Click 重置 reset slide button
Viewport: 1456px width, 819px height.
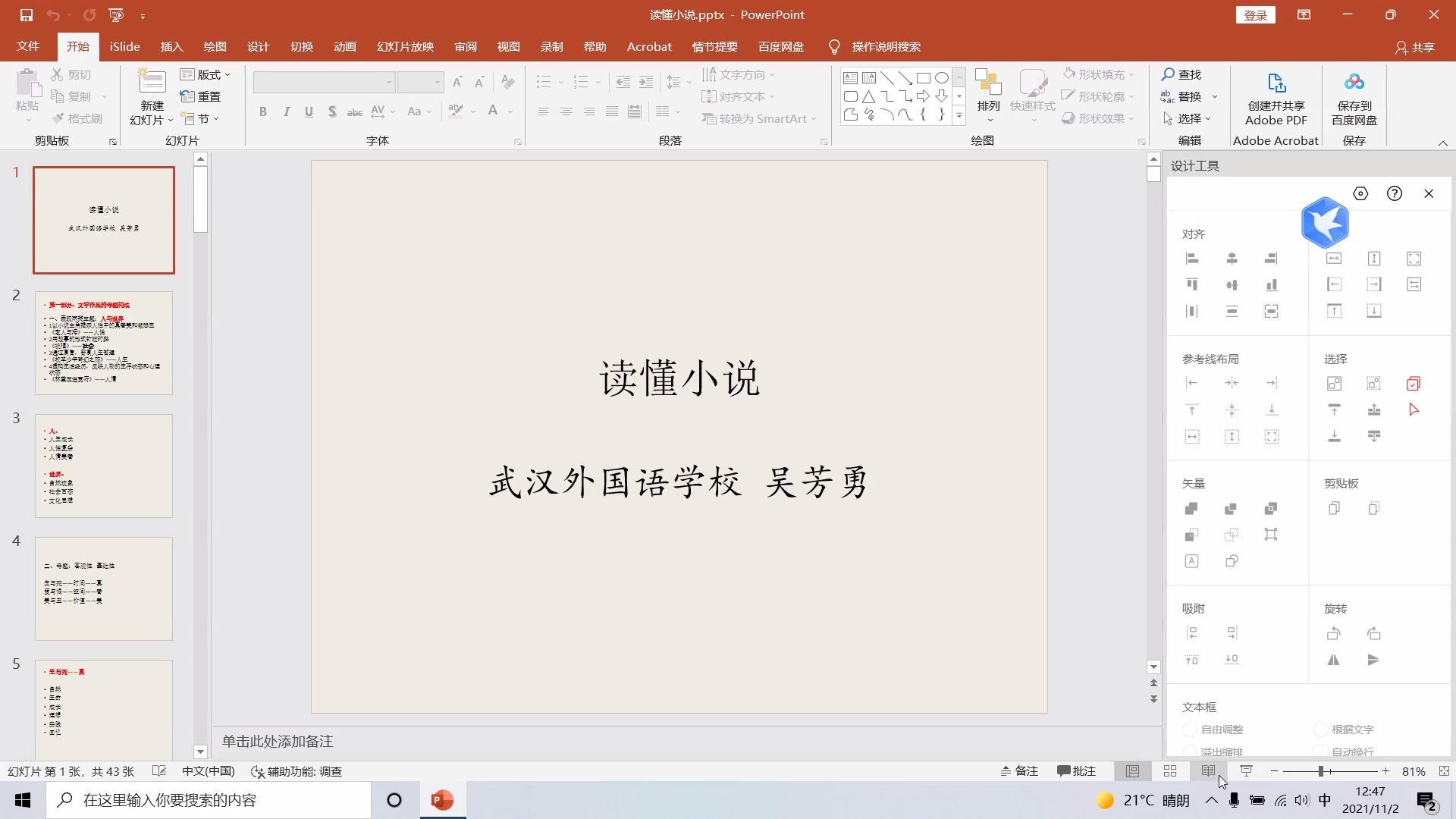point(201,96)
